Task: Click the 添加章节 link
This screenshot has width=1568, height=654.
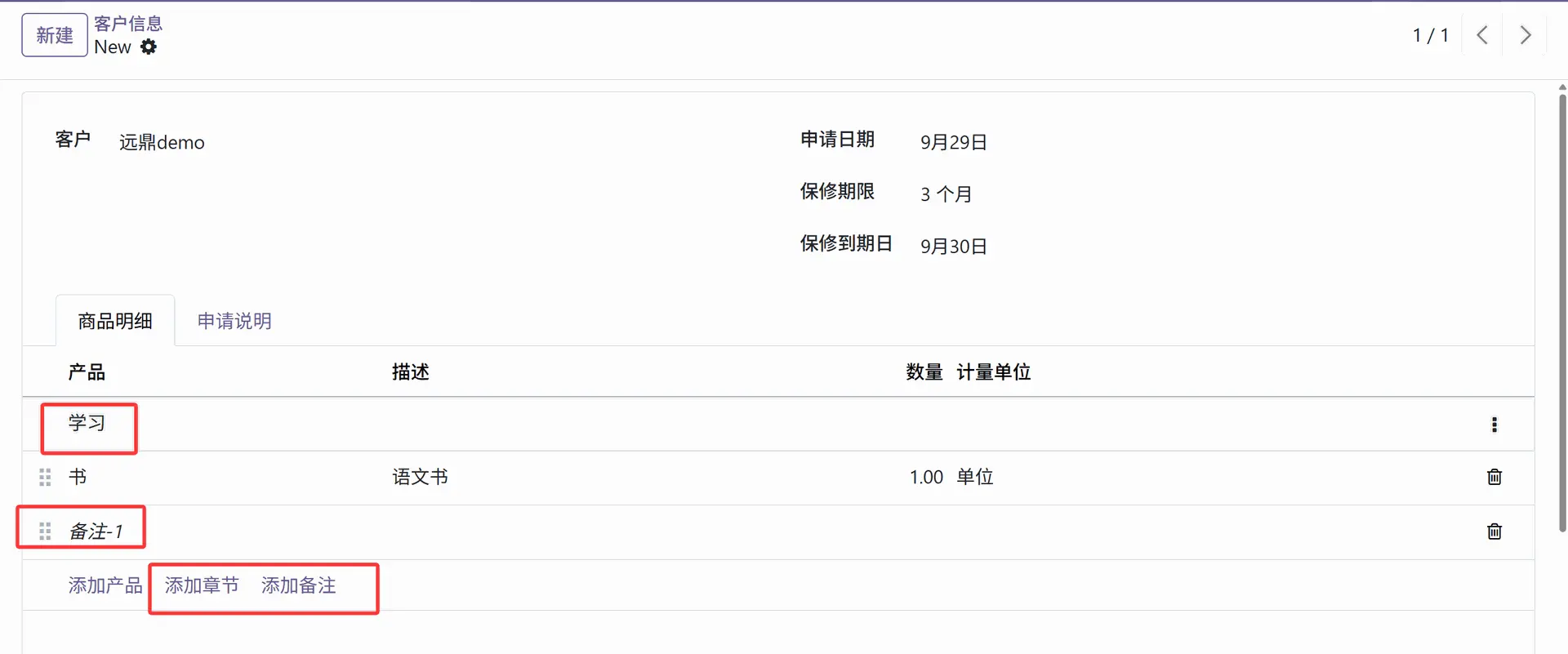Action: [202, 585]
